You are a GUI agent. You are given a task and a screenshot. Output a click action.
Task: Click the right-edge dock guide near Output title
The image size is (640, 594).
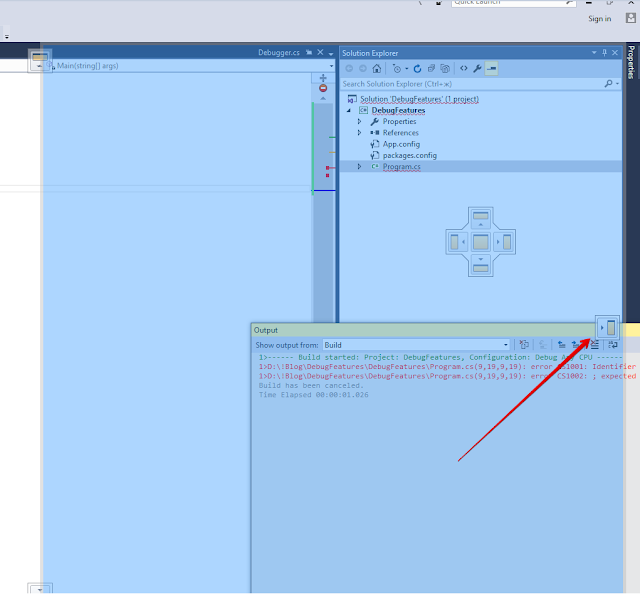pyautogui.click(x=608, y=327)
